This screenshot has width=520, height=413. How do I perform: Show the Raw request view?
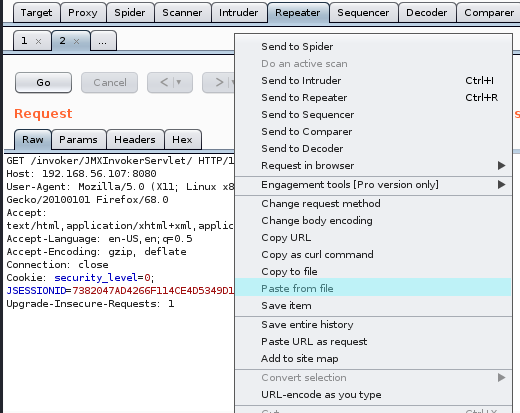coord(33,139)
